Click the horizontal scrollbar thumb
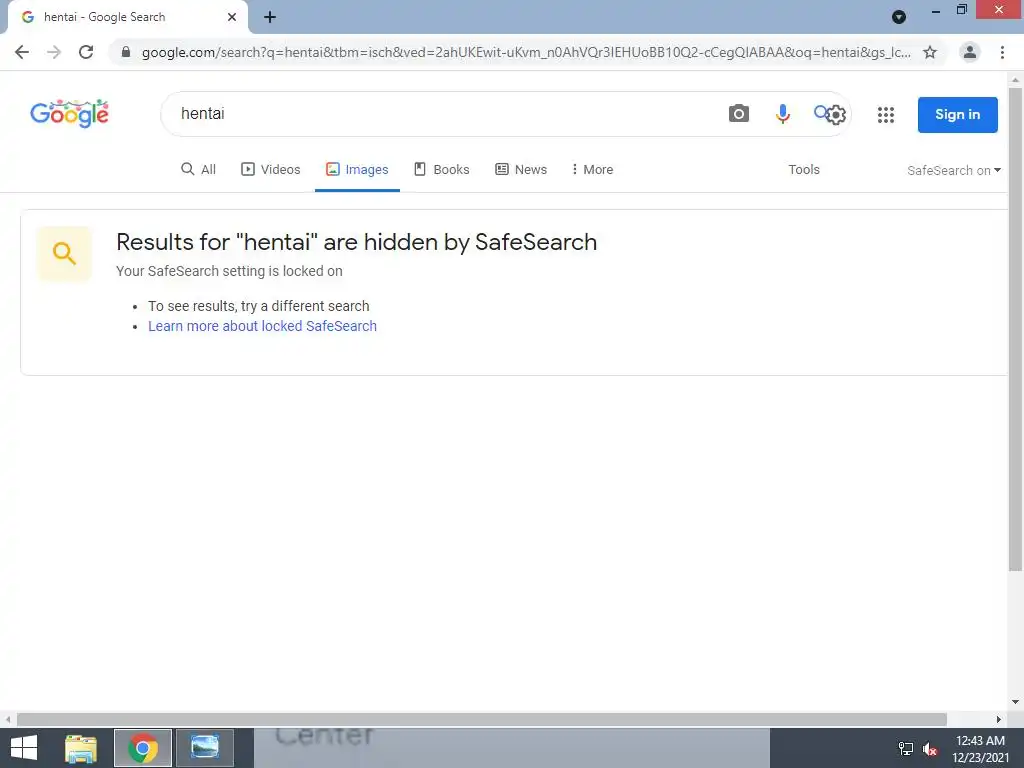This screenshot has height=768, width=1024. 481,720
